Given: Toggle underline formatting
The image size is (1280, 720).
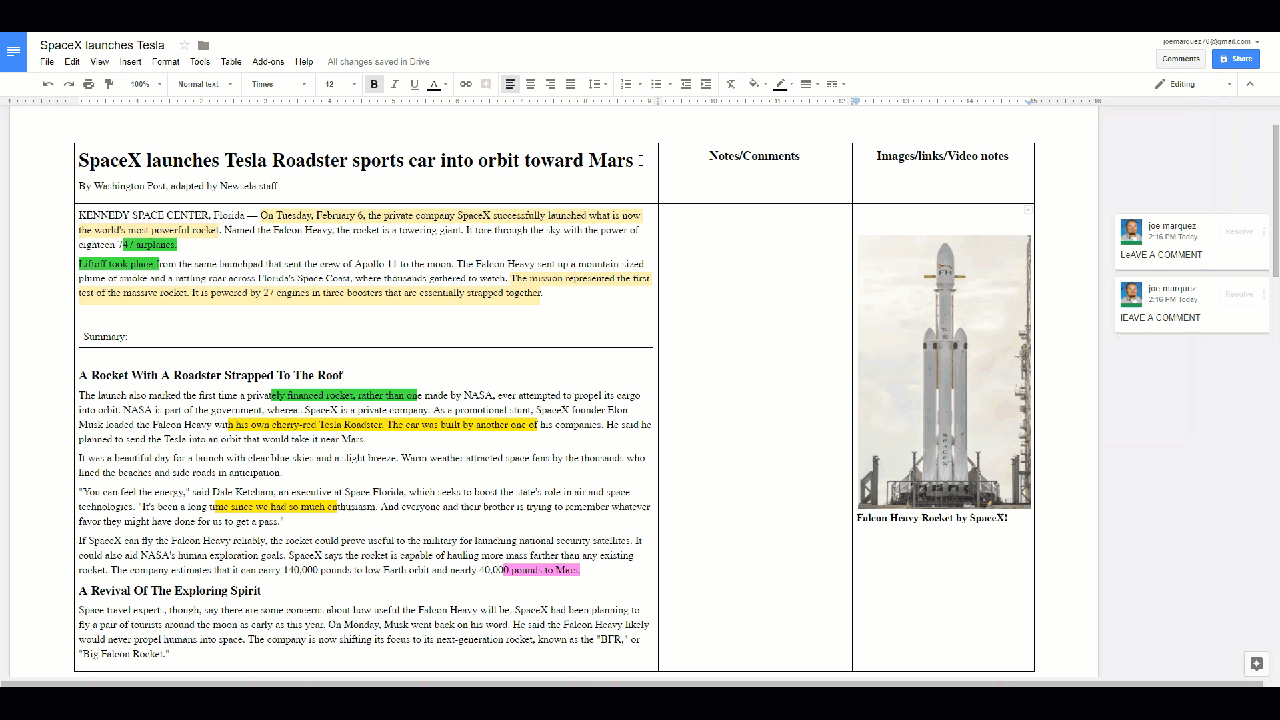Looking at the screenshot, I should coord(414,84).
